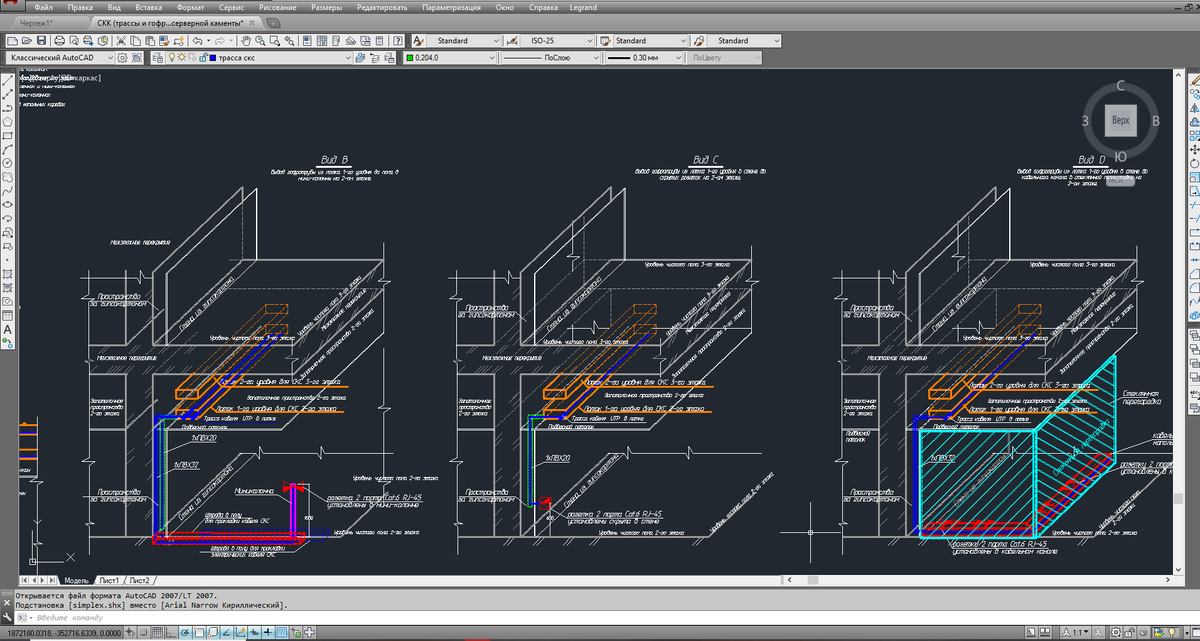Click the Paste icon

click(x=149, y=41)
